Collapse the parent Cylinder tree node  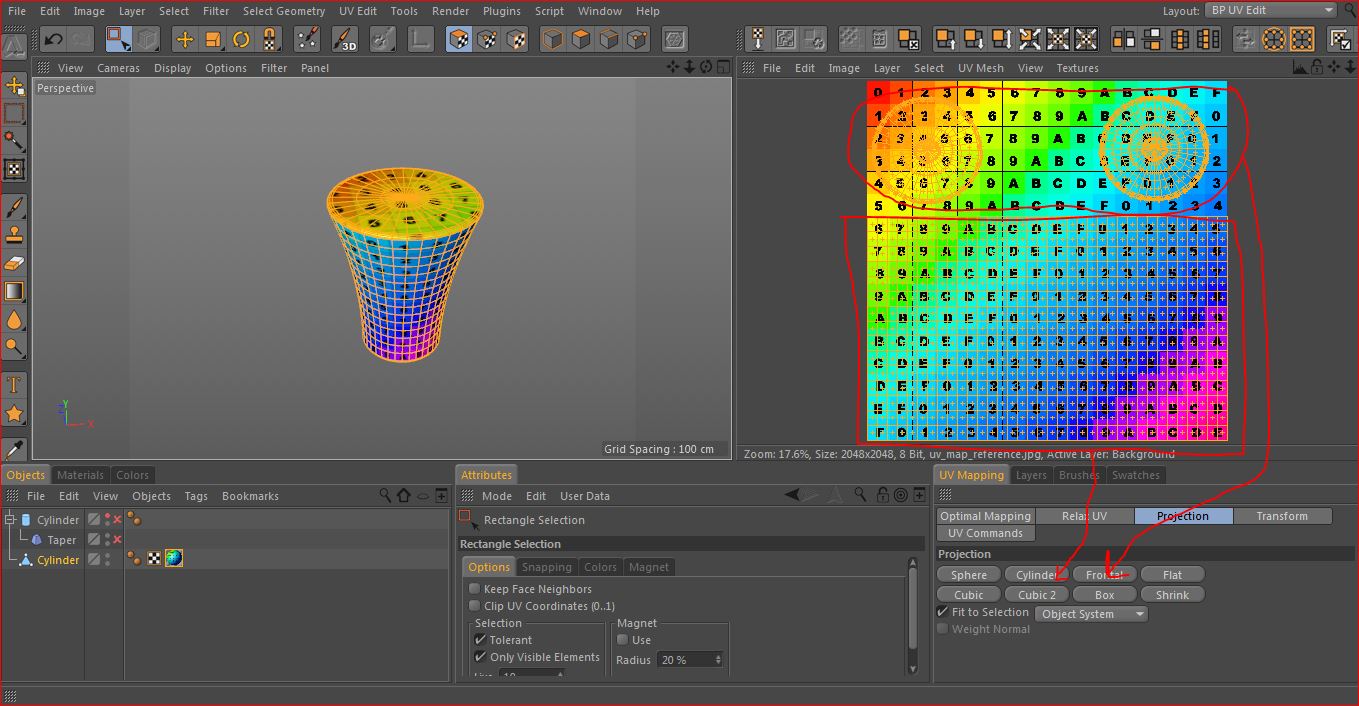(x=11, y=520)
